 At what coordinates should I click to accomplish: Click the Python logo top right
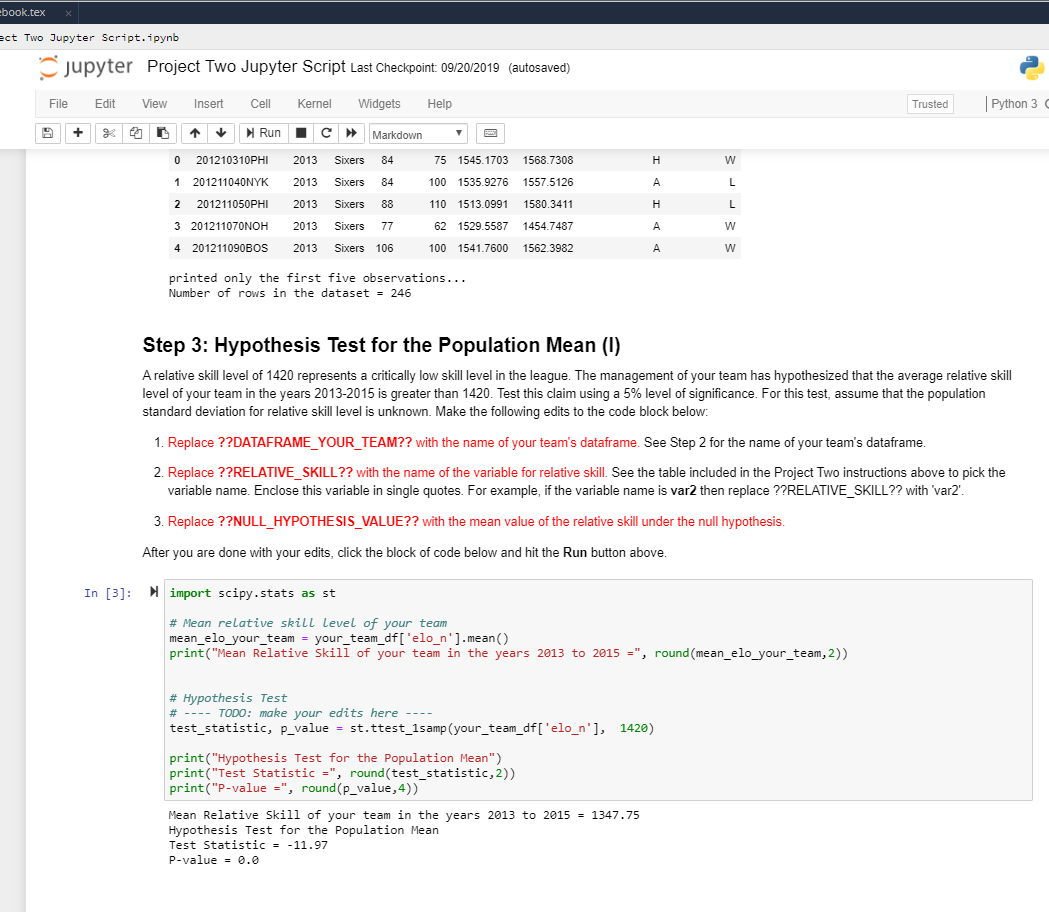1032,68
